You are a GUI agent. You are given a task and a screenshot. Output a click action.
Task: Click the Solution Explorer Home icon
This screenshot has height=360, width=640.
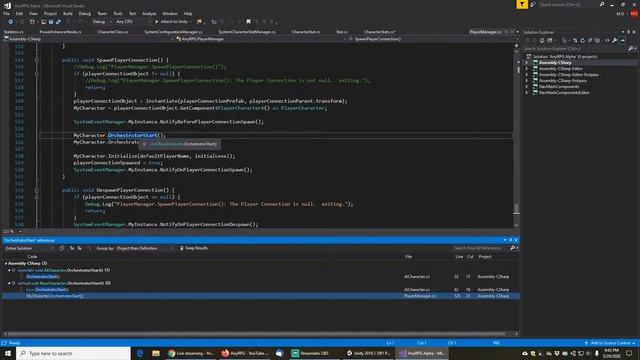tap(542, 40)
